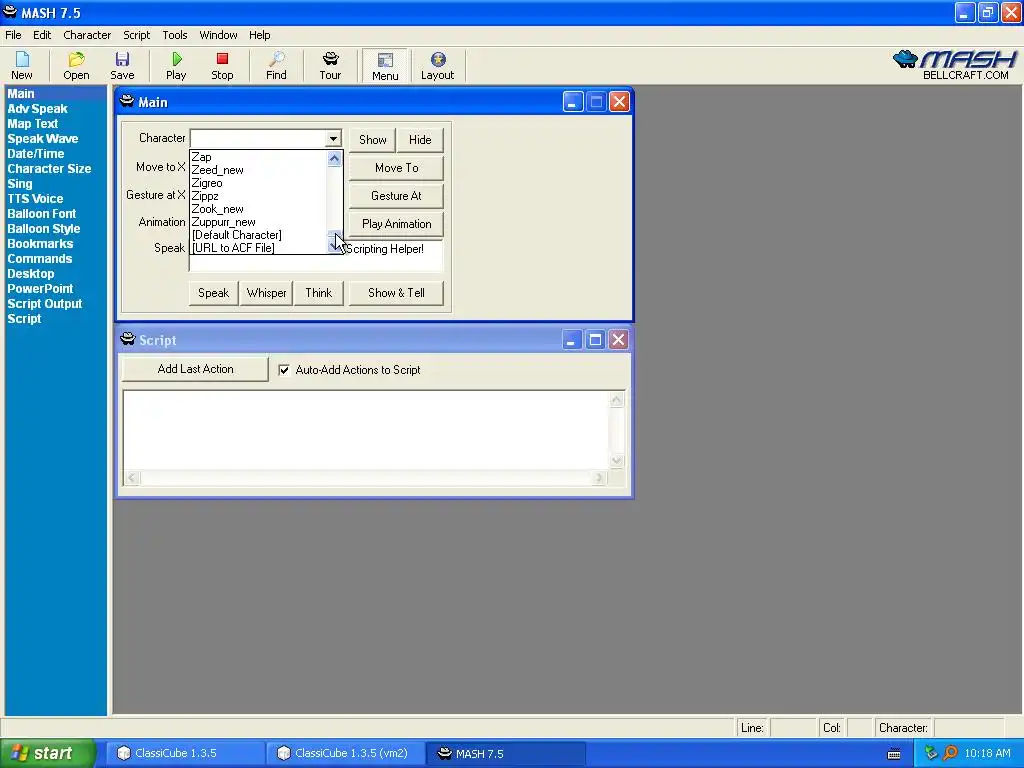Viewport: 1024px width, 768px height.
Task: Open Find with magnifier icon
Action: 276,66
